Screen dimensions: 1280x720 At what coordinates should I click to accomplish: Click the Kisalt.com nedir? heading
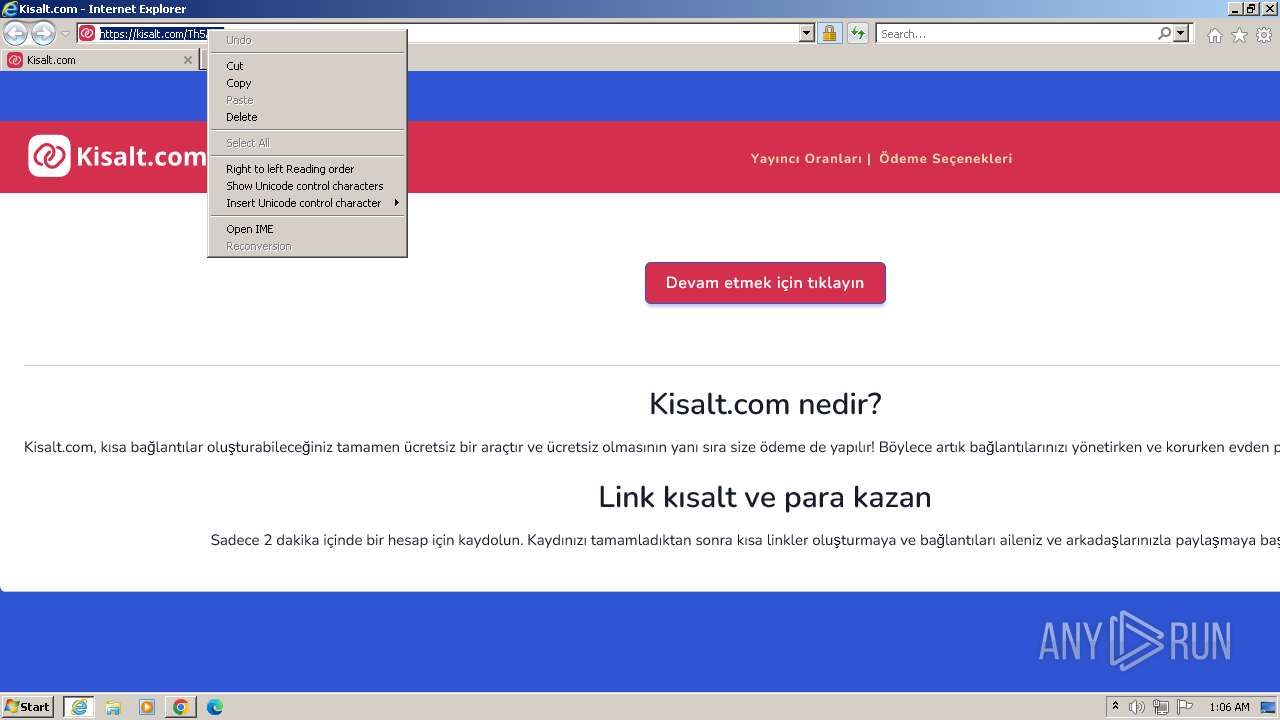pyautogui.click(x=765, y=404)
